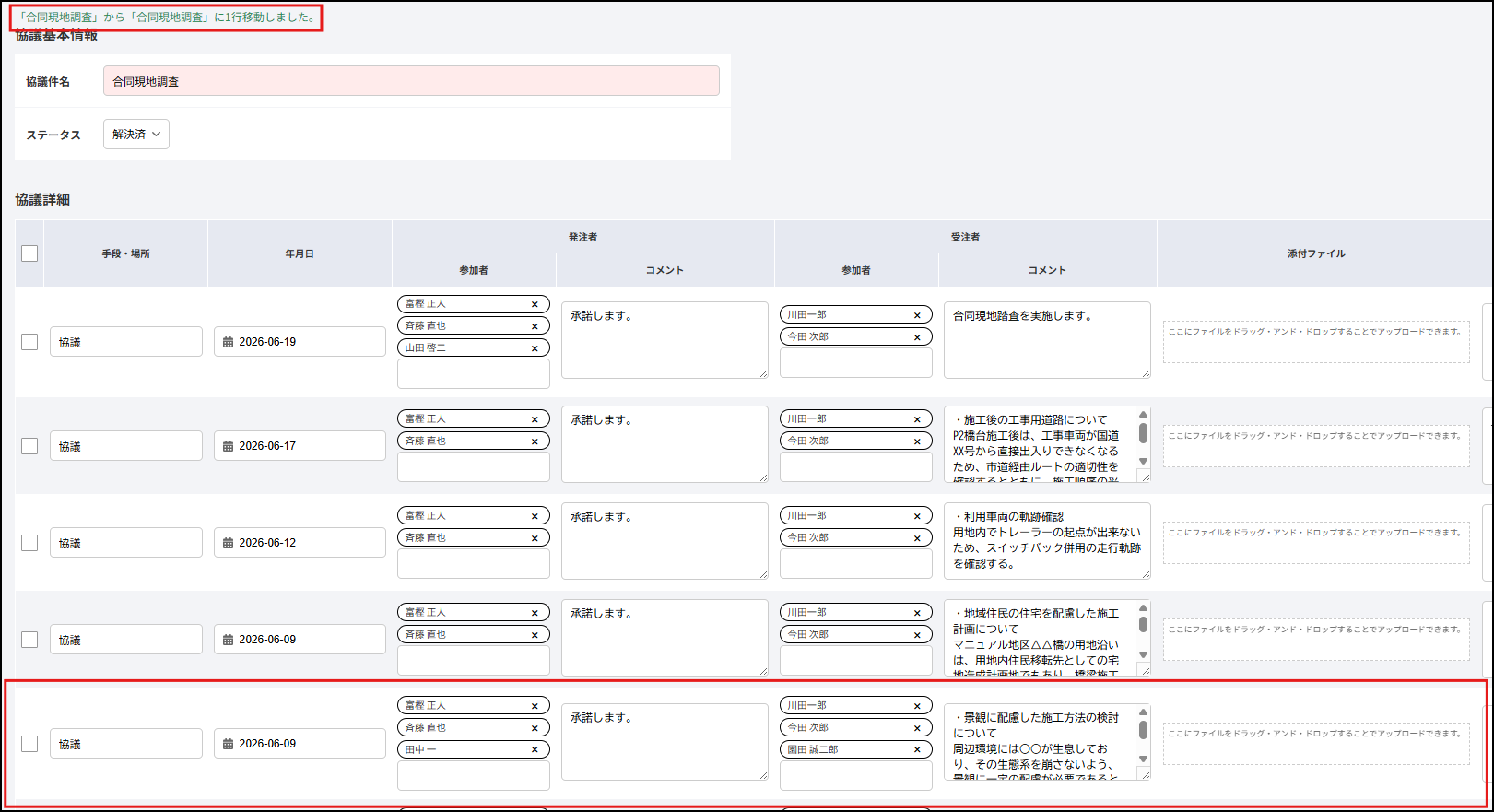The image size is (1494, 812).
Task: Remove 川田一郎 in the 地域住民 comment row
Action: (917, 613)
